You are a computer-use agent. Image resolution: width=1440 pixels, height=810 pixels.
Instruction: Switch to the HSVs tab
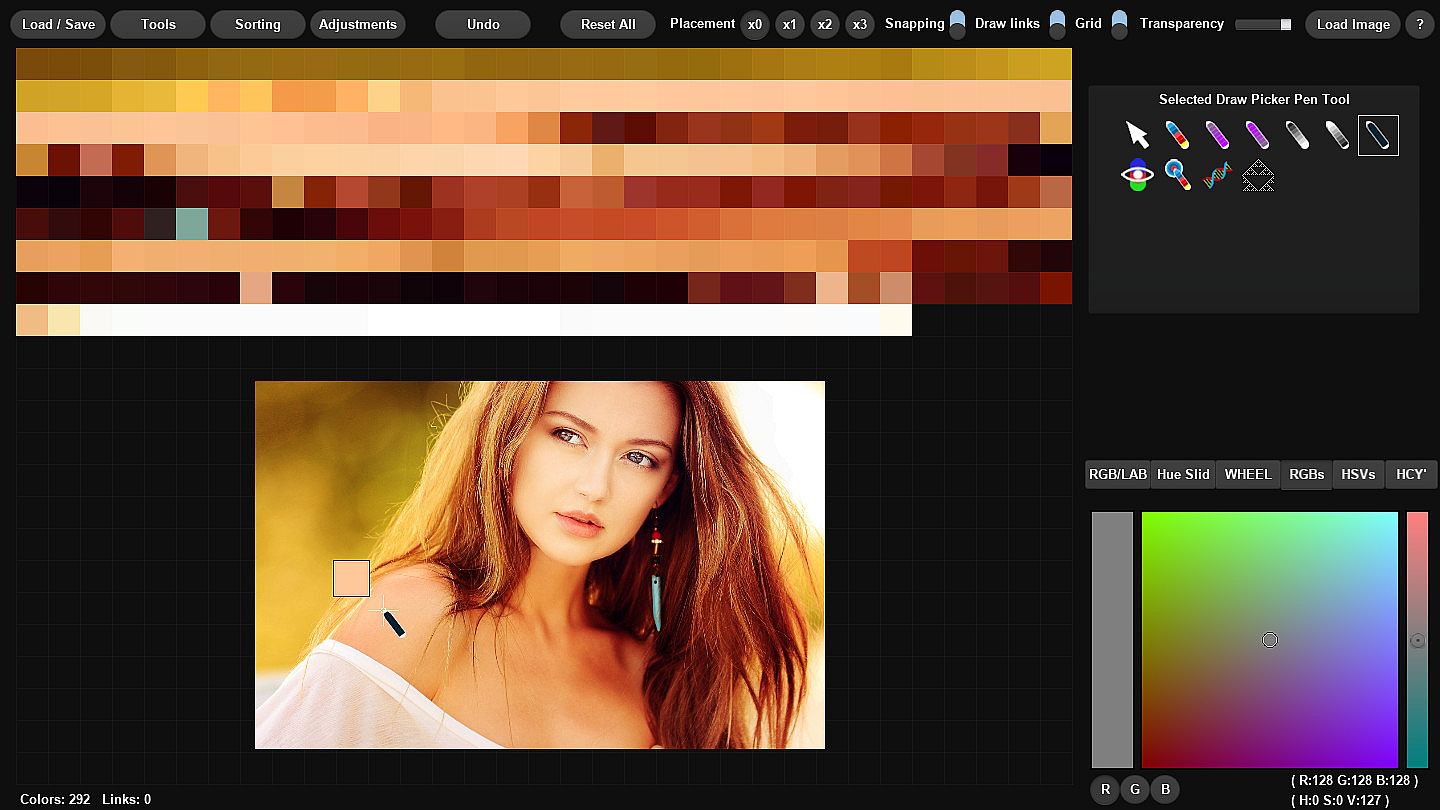pos(1358,474)
